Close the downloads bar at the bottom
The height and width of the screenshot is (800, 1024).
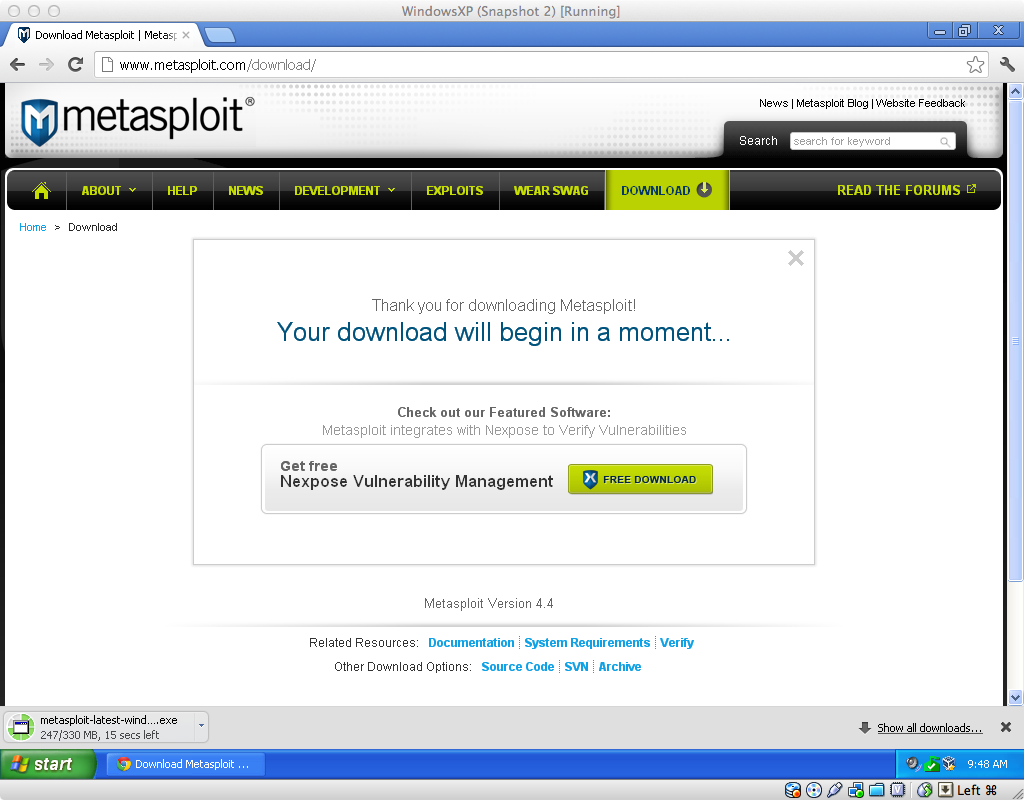pos(1006,728)
